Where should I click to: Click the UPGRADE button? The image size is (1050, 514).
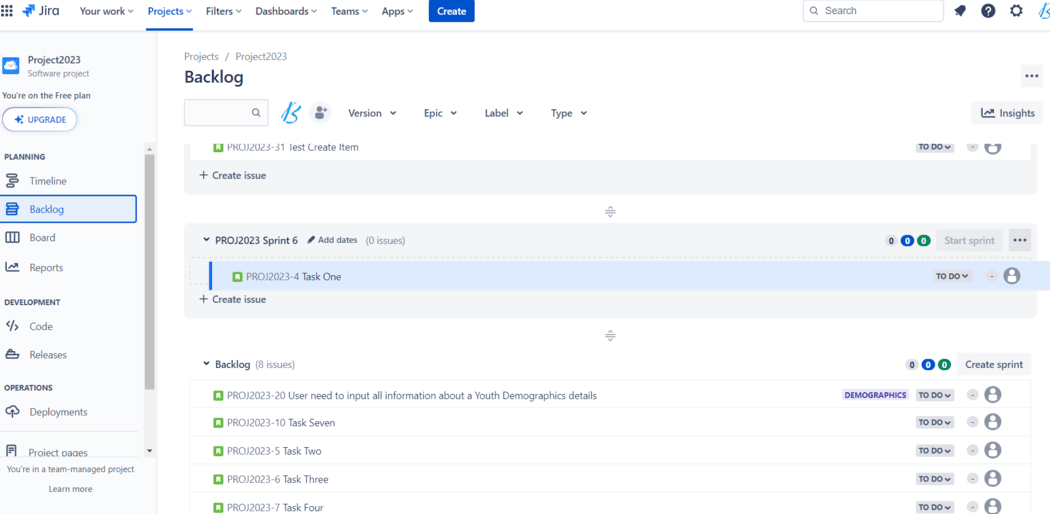click(x=40, y=119)
